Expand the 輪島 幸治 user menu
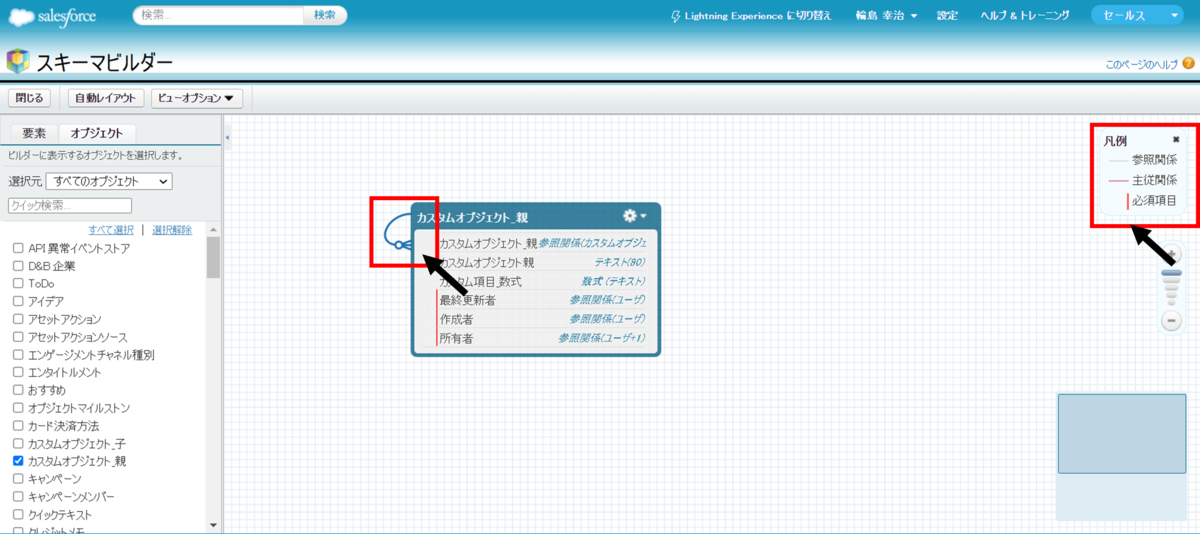This screenshot has width=1200, height=534. (887, 16)
